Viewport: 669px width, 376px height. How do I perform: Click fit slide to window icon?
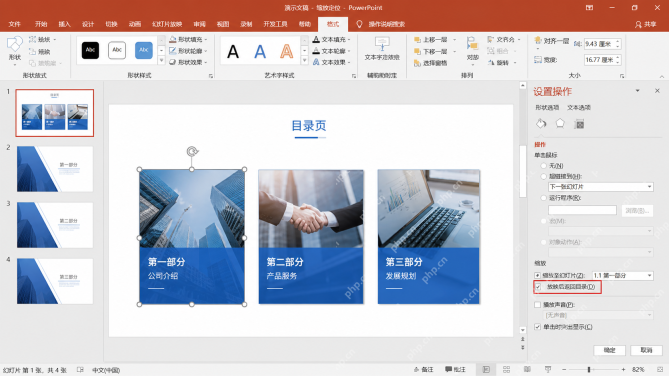[660, 370]
